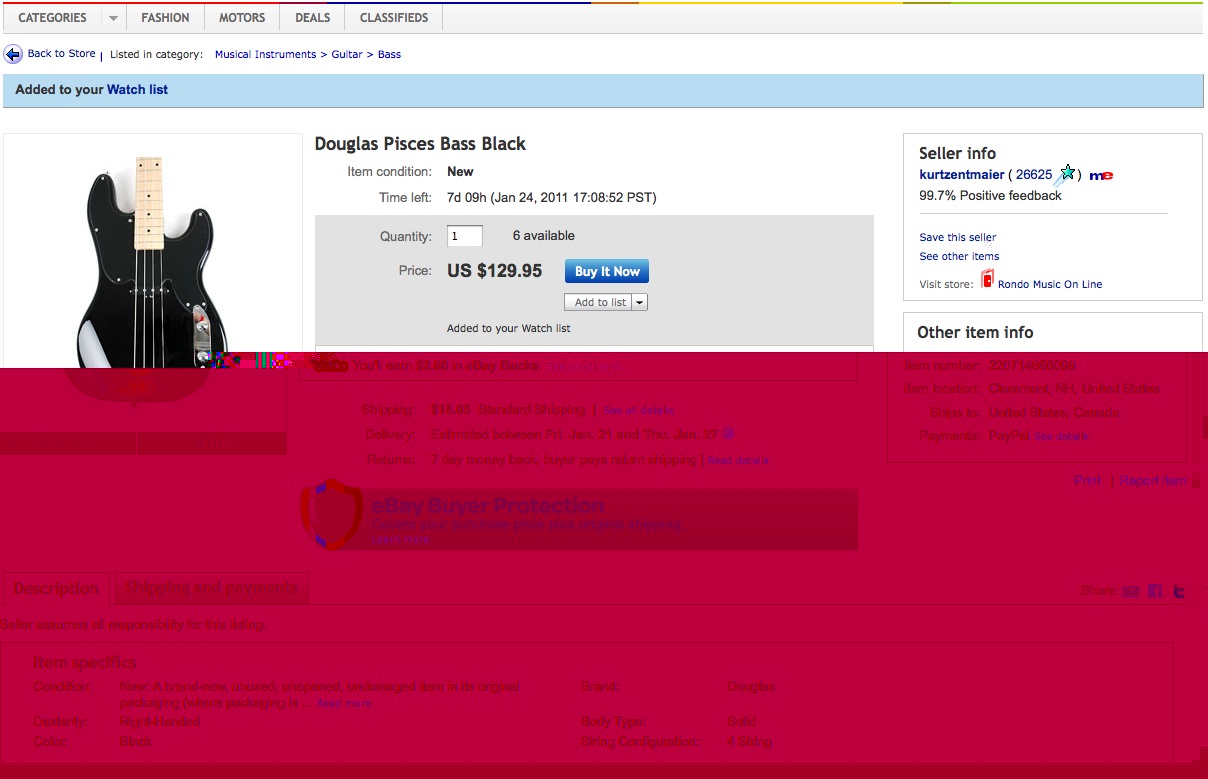Click the Buy It Now button
Viewport: 1208px width, 779px height.
click(x=607, y=271)
